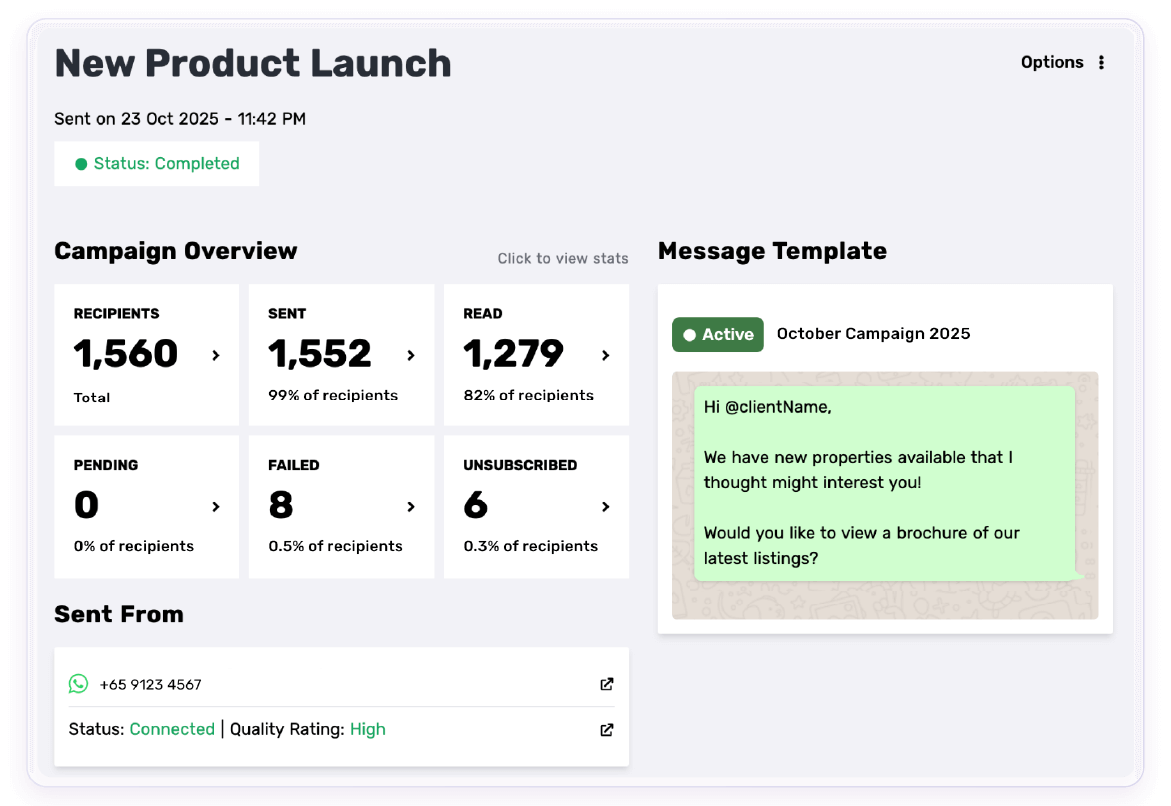Click the Failed card chevron arrow
Image resolution: width=1171 pixels, height=806 pixels.
click(x=410, y=507)
